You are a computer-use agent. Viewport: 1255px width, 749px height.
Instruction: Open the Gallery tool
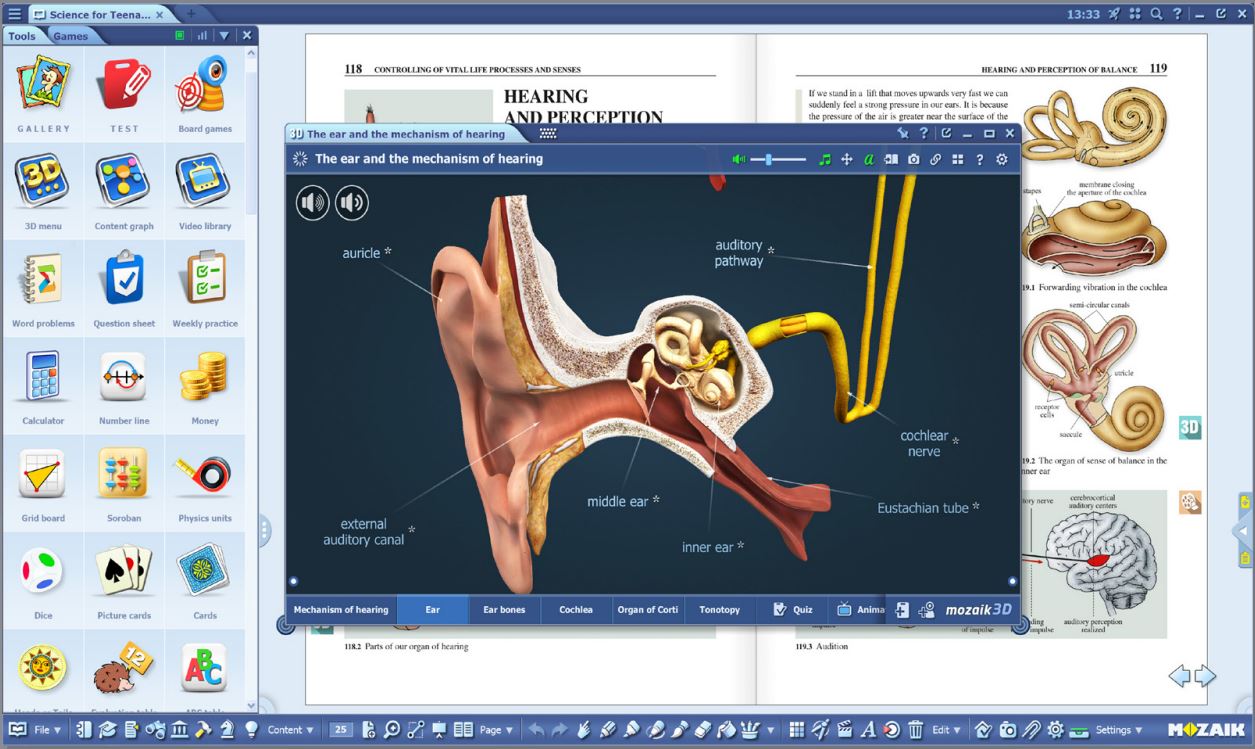coord(43,95)
